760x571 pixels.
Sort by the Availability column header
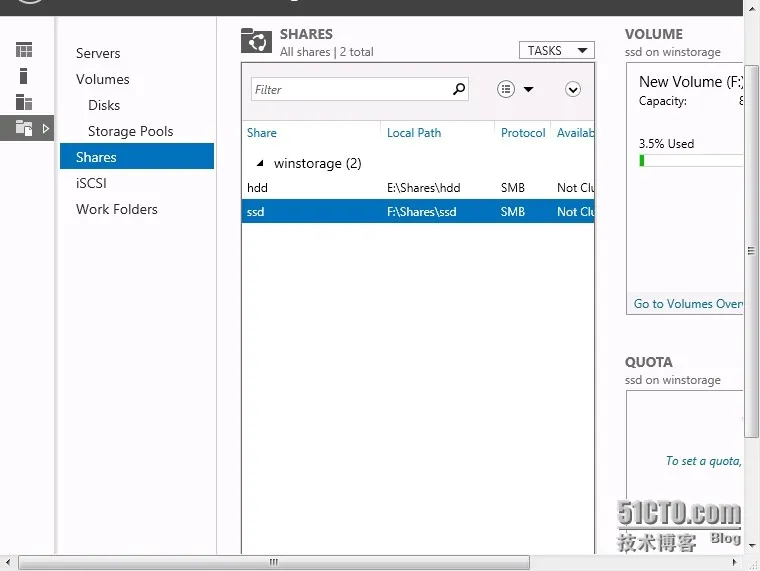pos(575,133)
